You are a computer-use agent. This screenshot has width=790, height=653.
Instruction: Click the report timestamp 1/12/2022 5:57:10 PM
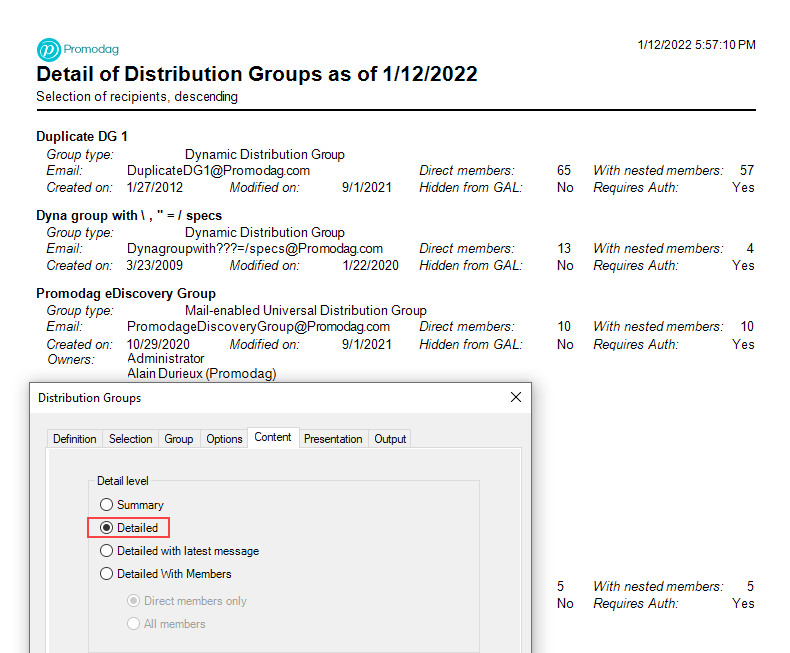[697, 45]
